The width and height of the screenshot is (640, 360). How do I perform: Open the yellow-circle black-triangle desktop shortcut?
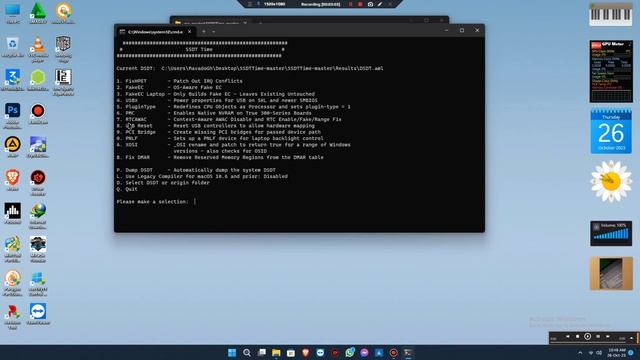12,147
